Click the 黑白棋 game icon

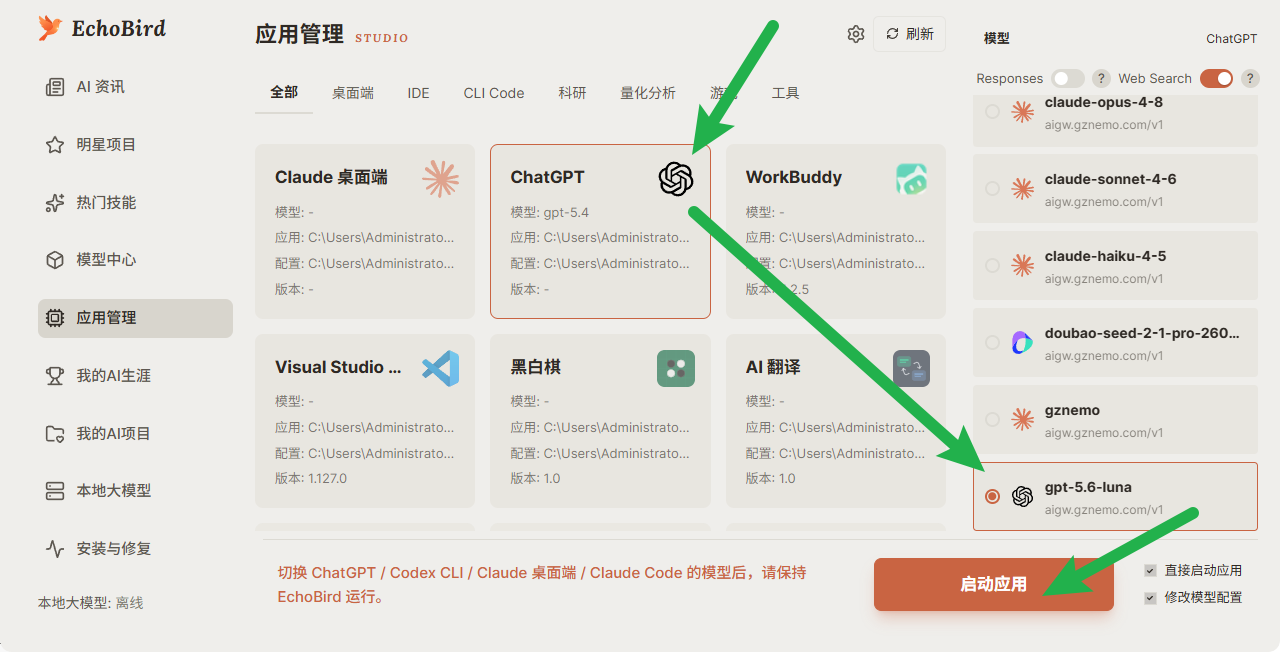tap(676, 368)
